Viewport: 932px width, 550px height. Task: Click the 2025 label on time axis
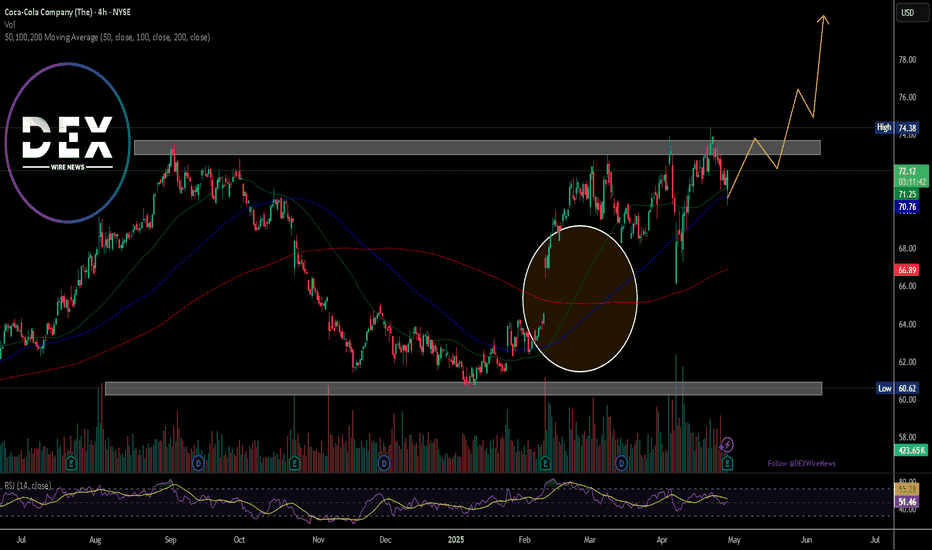click(455, 540)
